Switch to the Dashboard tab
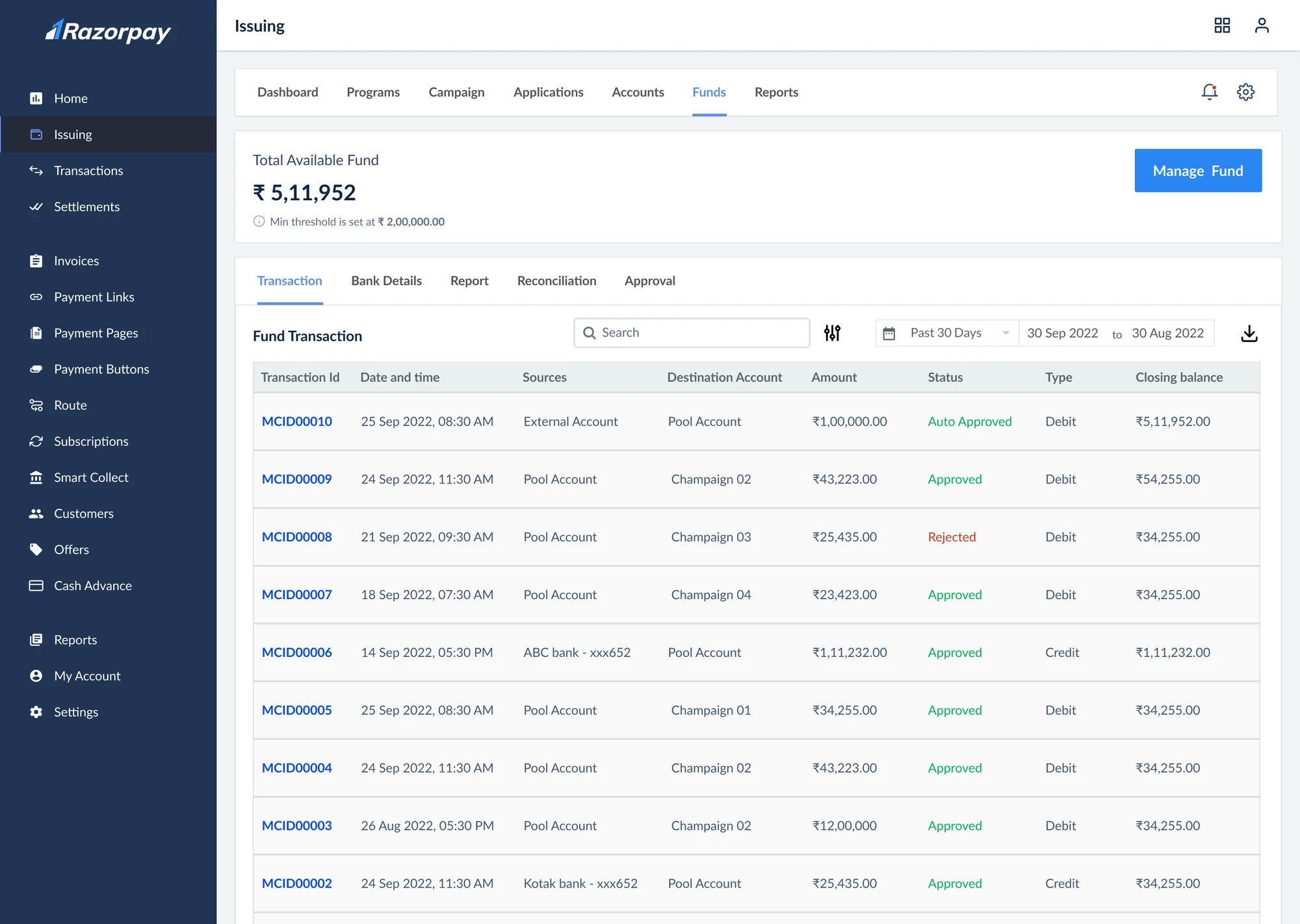This screenshot has width=1300, height=924. [x=287, y=92]
